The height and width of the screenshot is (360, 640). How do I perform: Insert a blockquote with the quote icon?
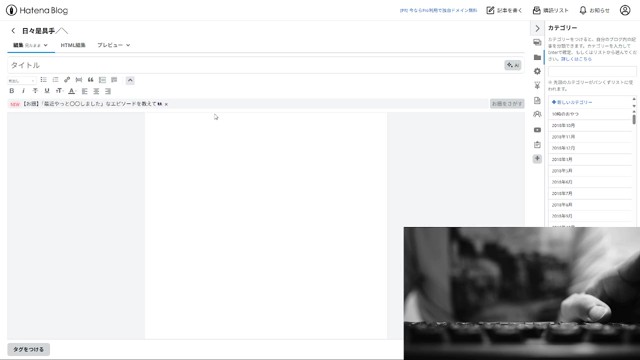[91, 80]
